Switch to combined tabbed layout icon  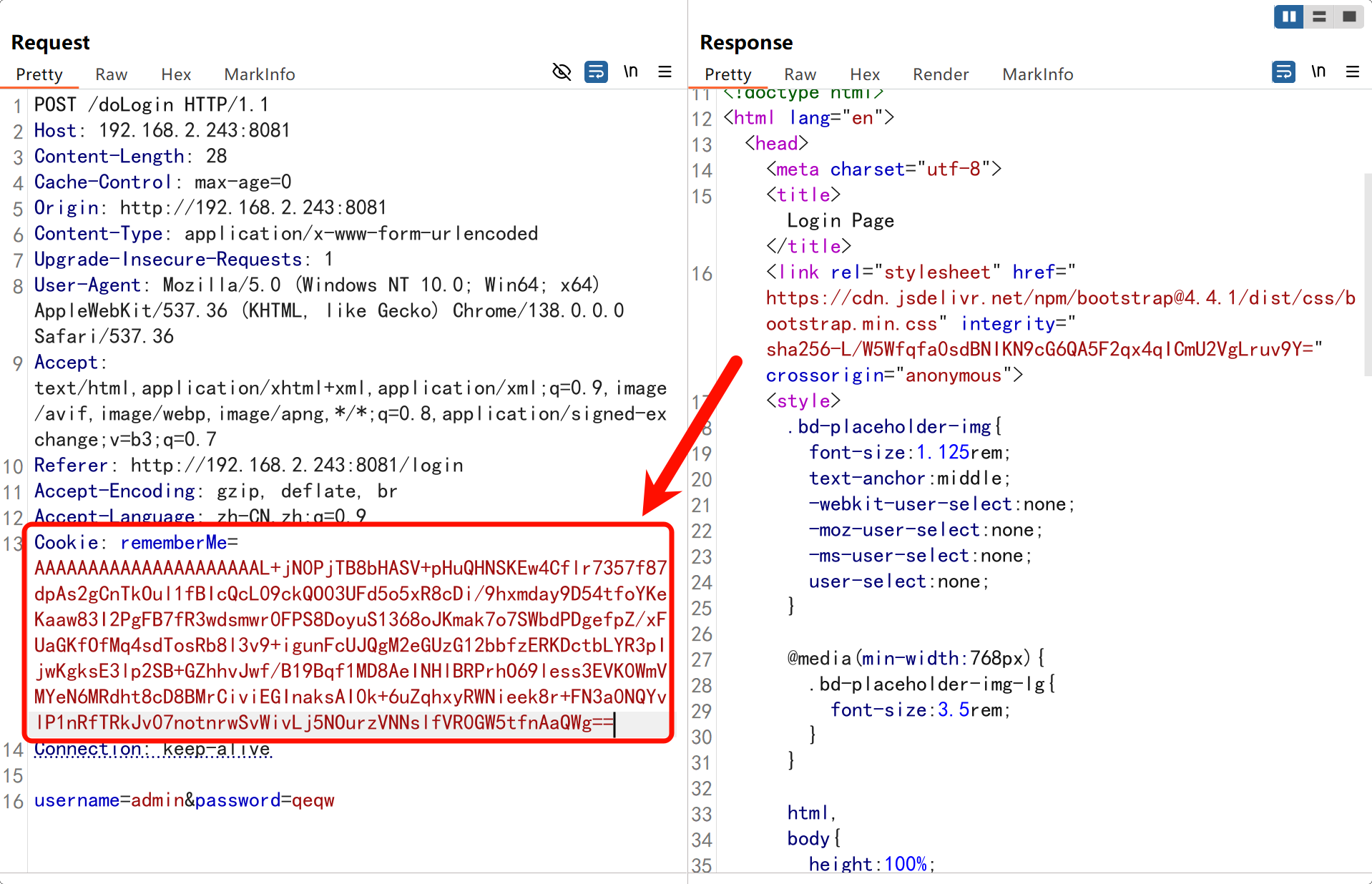pyautogui.click(x=1349, y=16)
